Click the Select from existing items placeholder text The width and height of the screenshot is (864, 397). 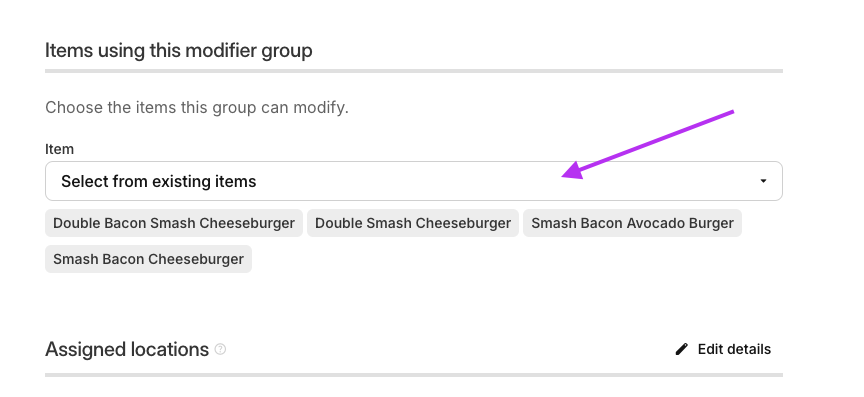pos(159,181)
